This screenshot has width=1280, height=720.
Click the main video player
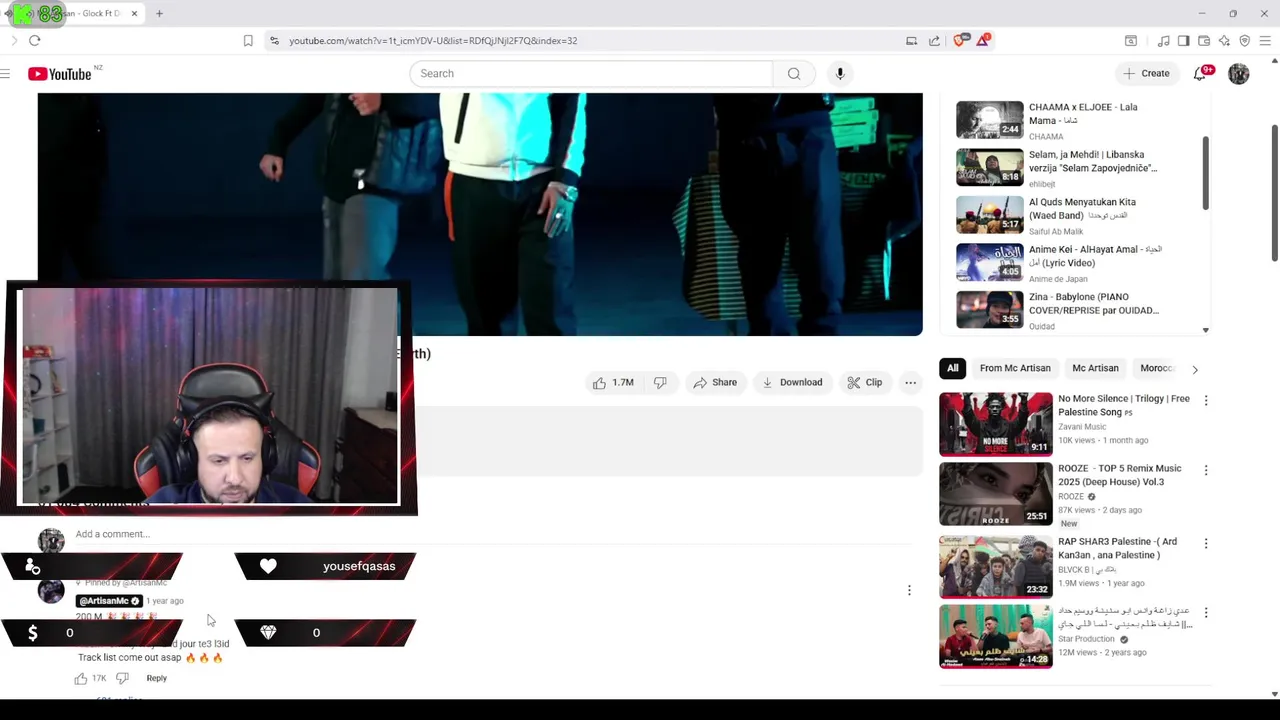[480, 215]
